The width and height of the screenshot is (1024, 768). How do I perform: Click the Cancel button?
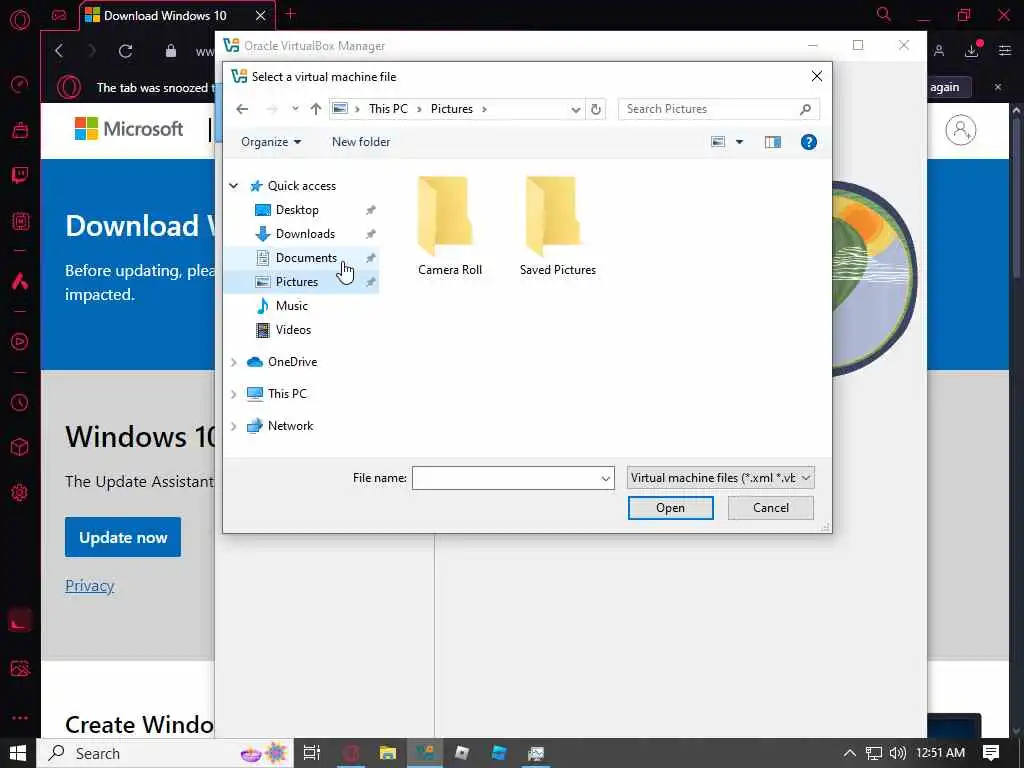point(771,508)
